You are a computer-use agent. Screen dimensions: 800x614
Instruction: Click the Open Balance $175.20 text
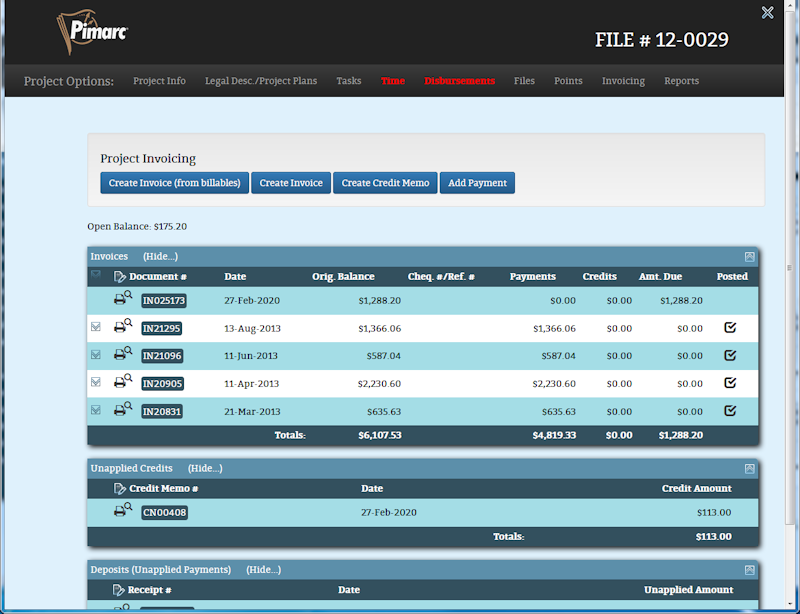click(x=137, y=227)
